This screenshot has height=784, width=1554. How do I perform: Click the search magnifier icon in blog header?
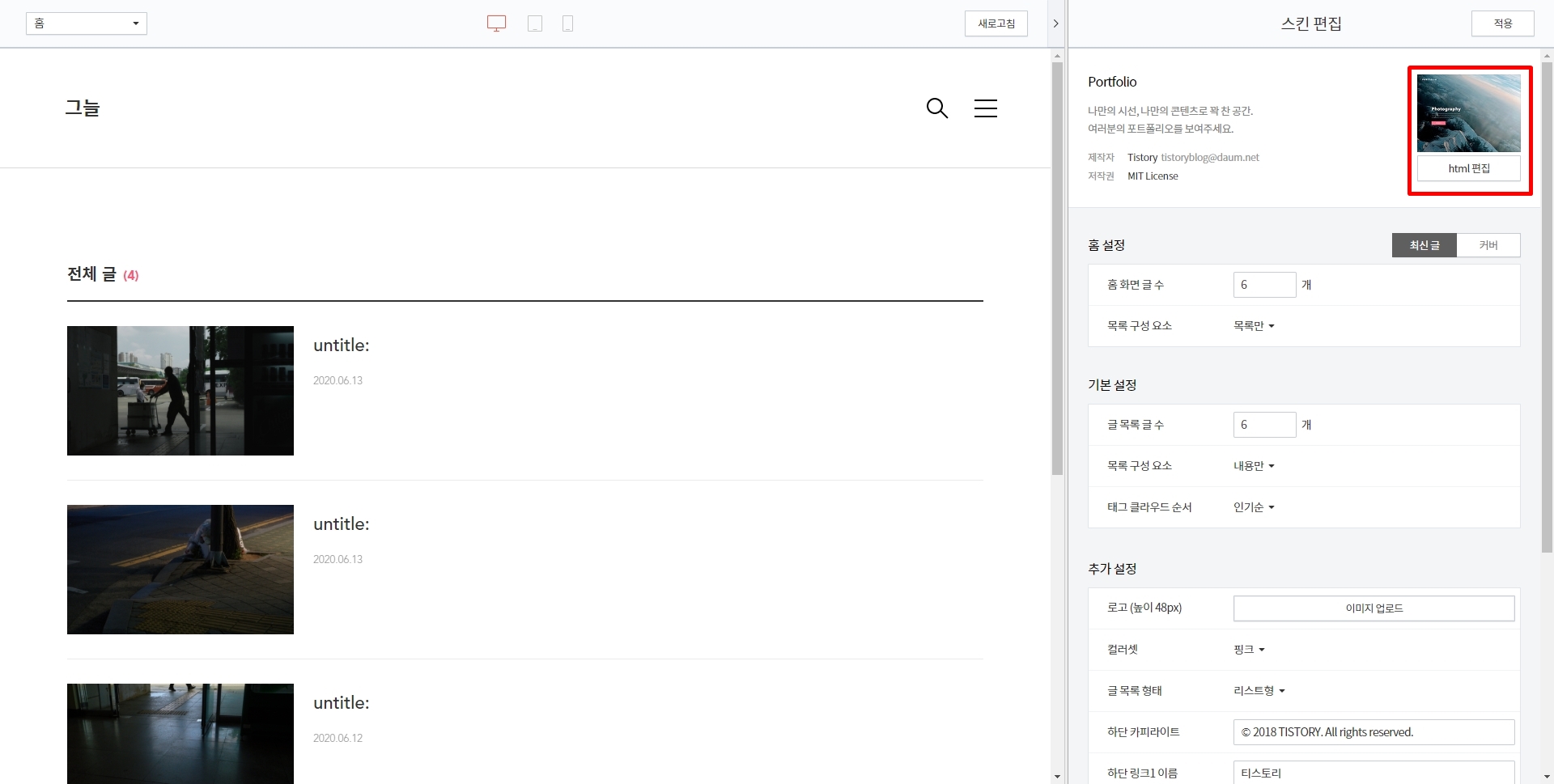(936, 108)
